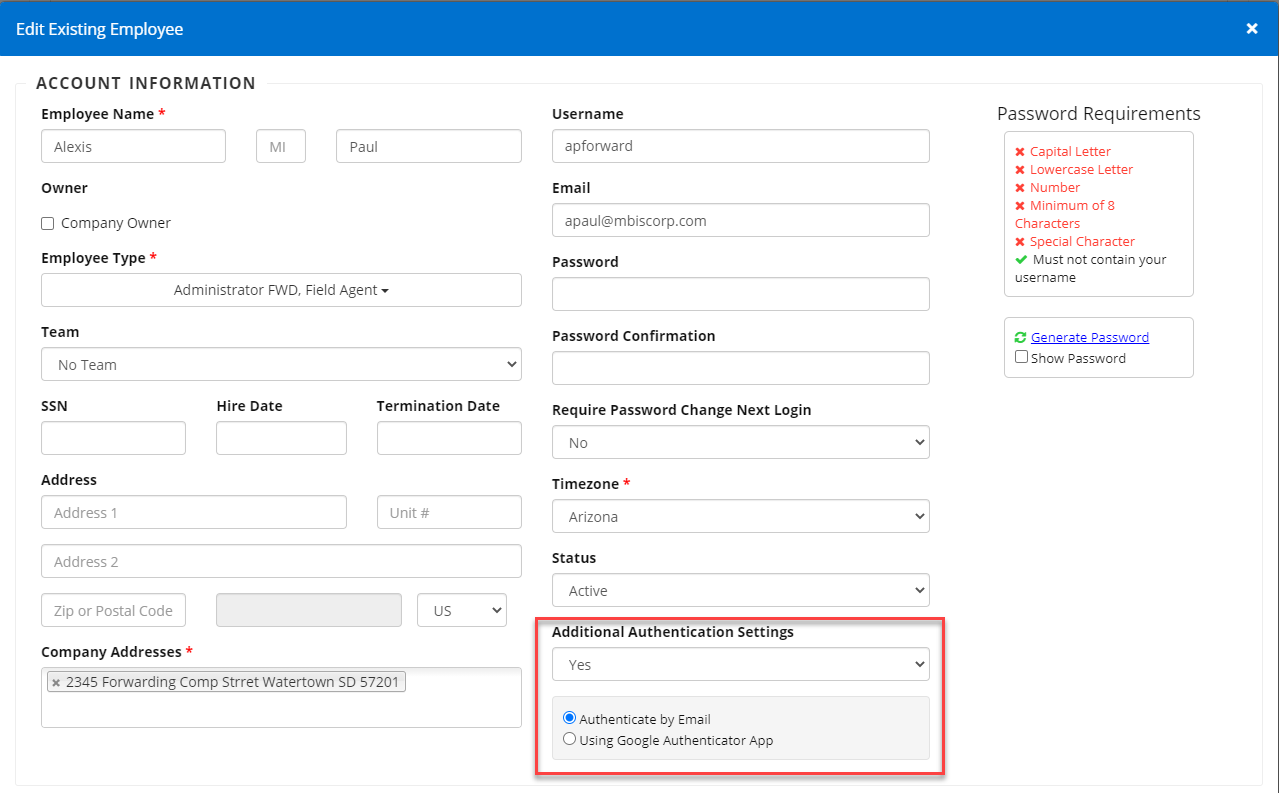This screenshot has height=793, width=1279.
Task: Focus the Password Confirmation field
Action: 741,368
